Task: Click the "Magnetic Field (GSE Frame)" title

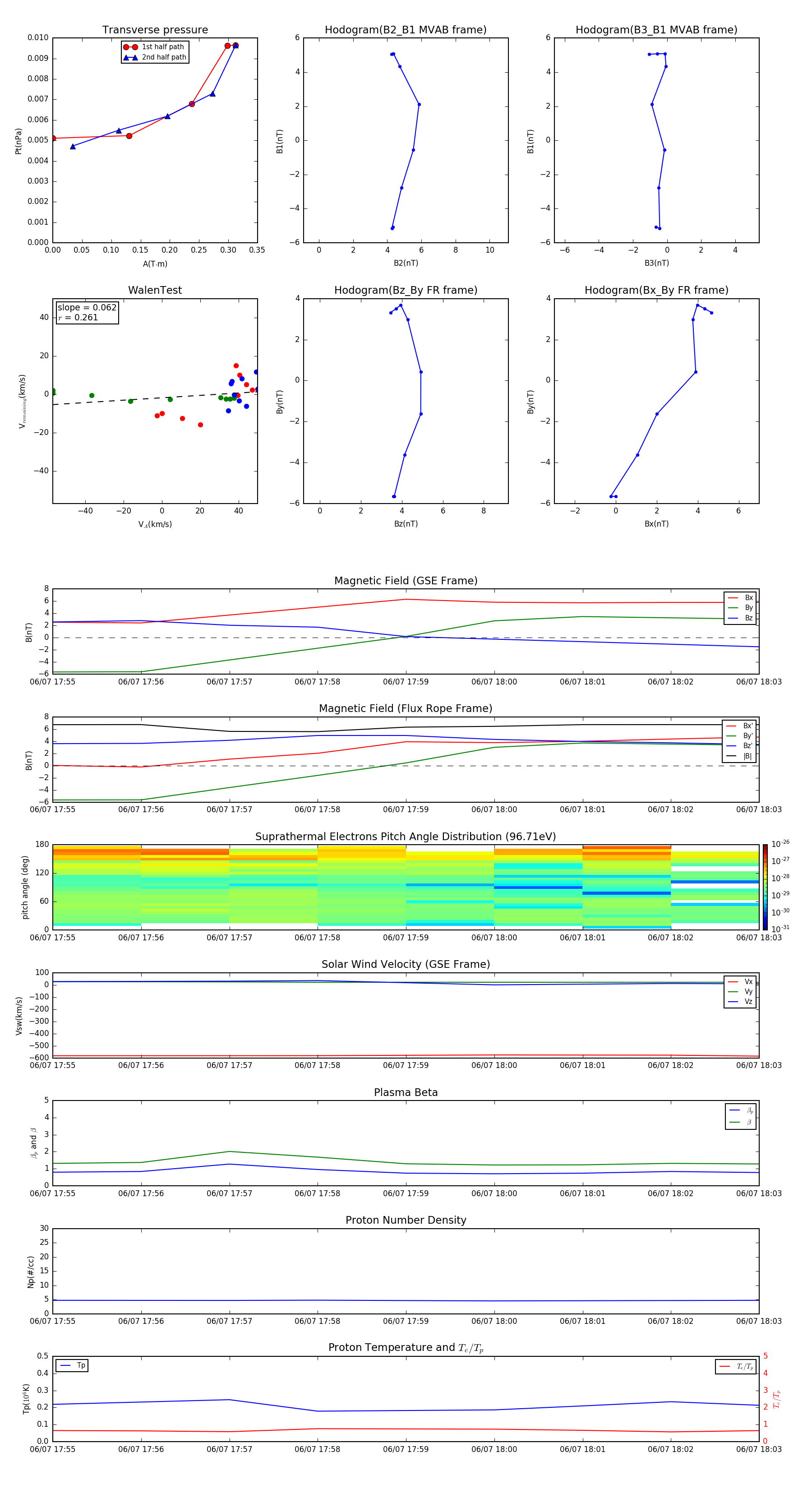Action: click(x=406, y=581)
